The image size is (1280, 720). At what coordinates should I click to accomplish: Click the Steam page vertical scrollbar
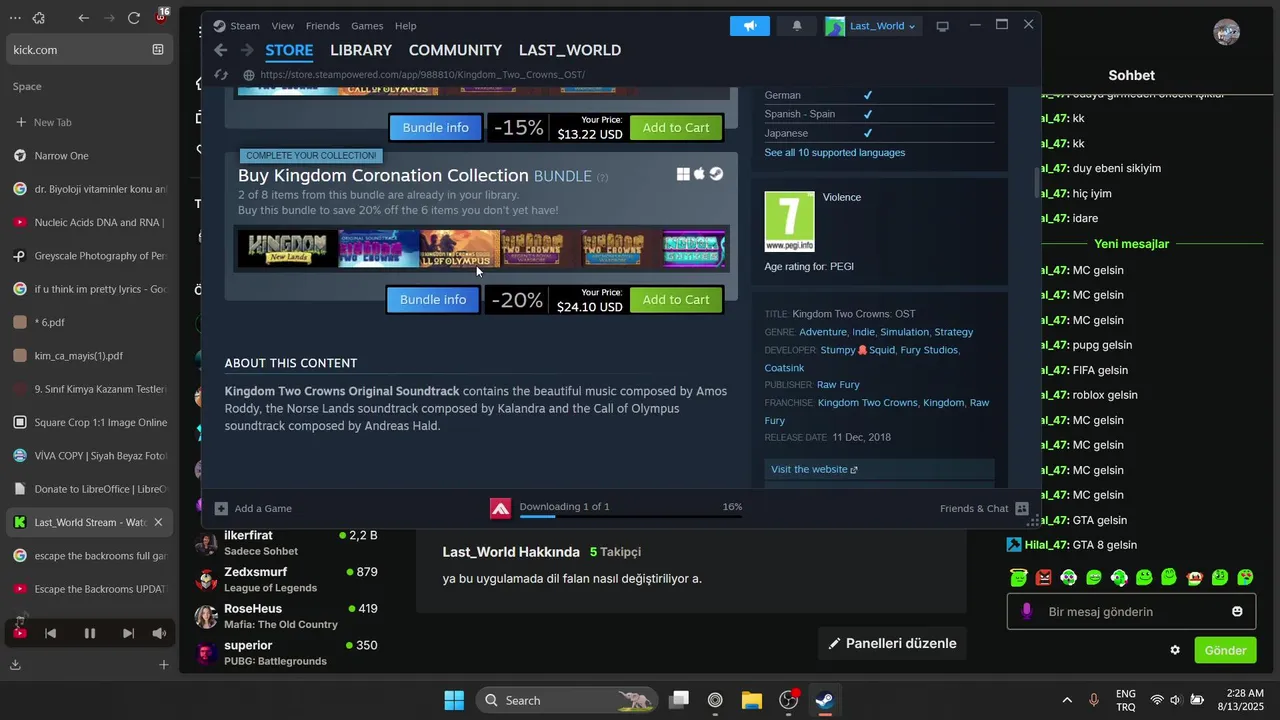click(1036, 183)
